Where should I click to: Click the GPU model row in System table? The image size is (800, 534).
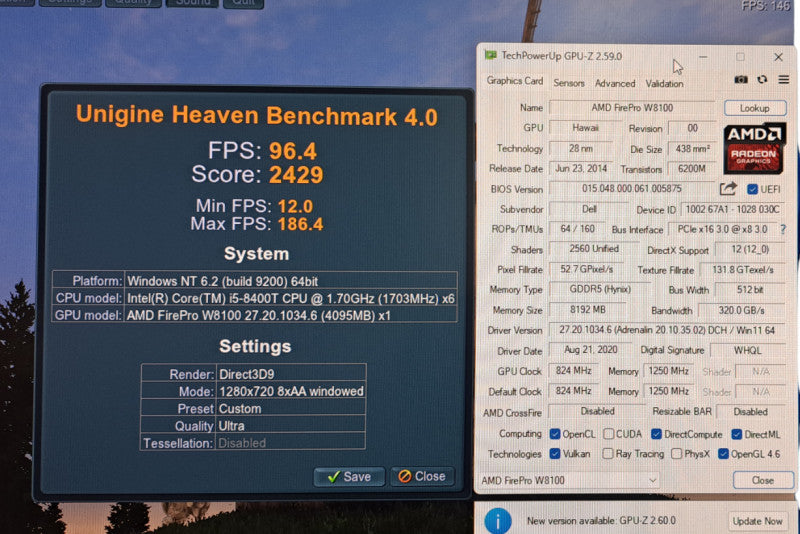pos(255,315)
